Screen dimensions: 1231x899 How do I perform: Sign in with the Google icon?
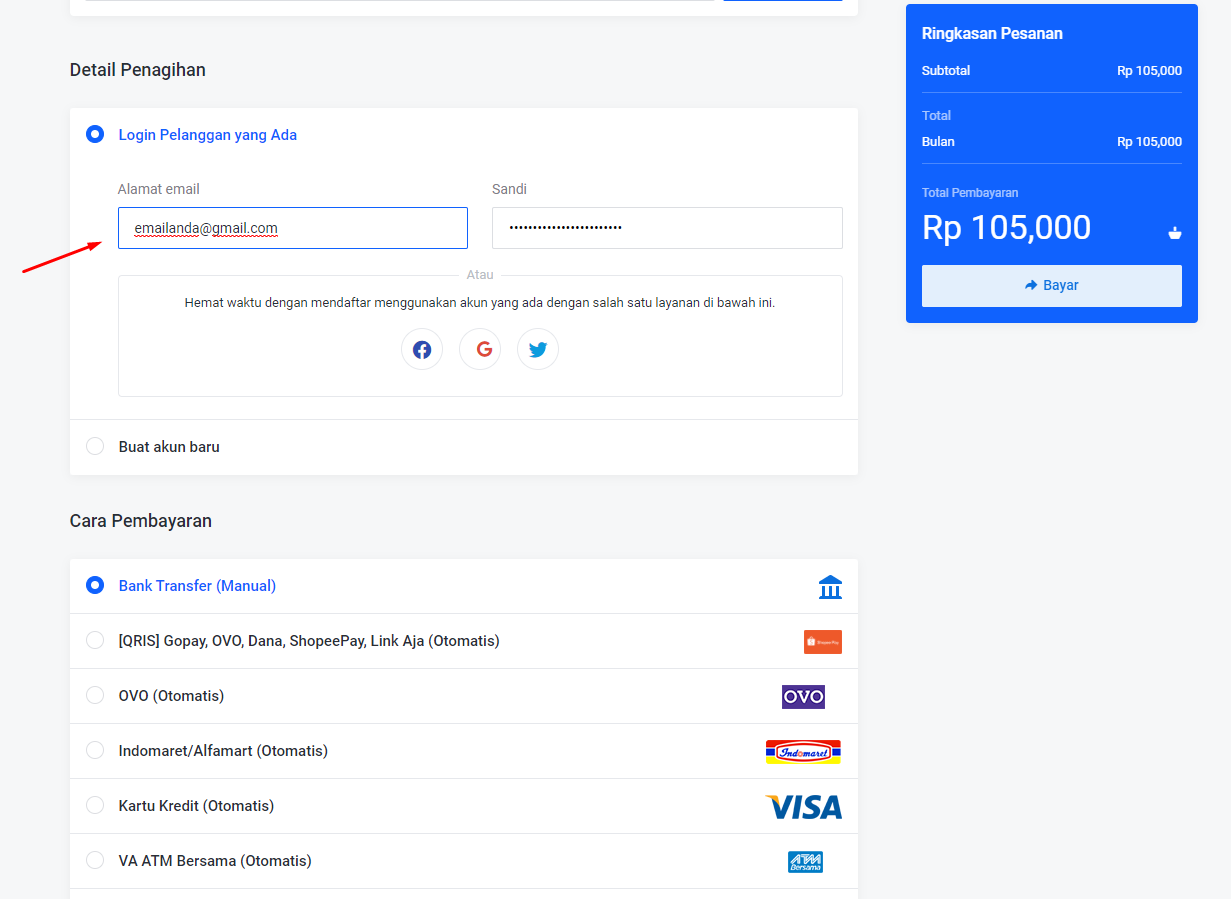tap(480, 350)
